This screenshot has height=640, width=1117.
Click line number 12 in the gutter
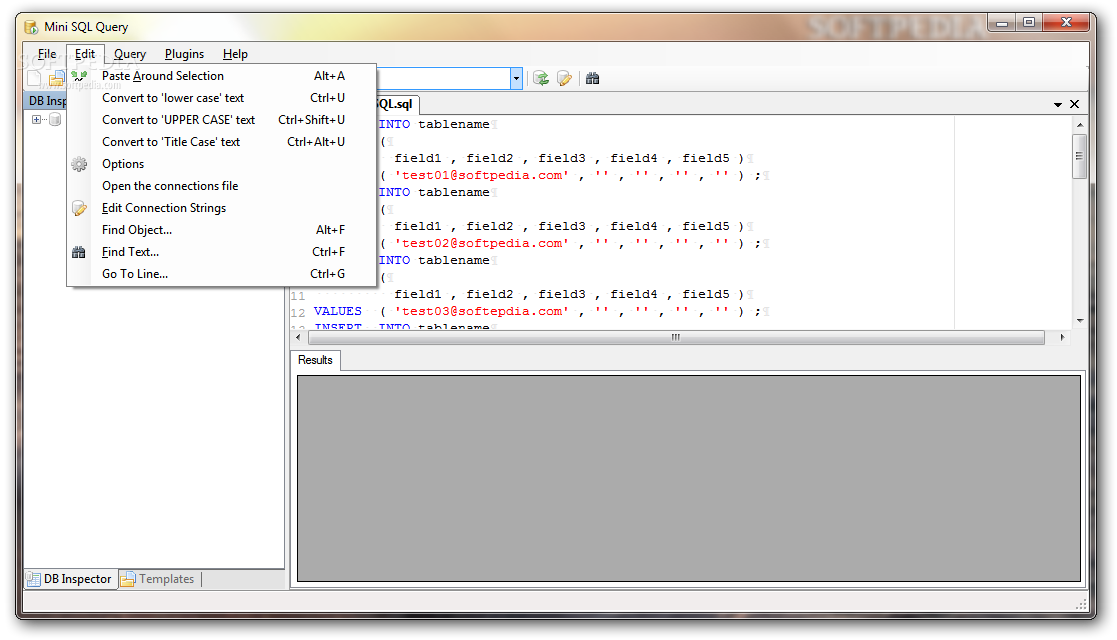pyautogui.click(x=298, y=313)
